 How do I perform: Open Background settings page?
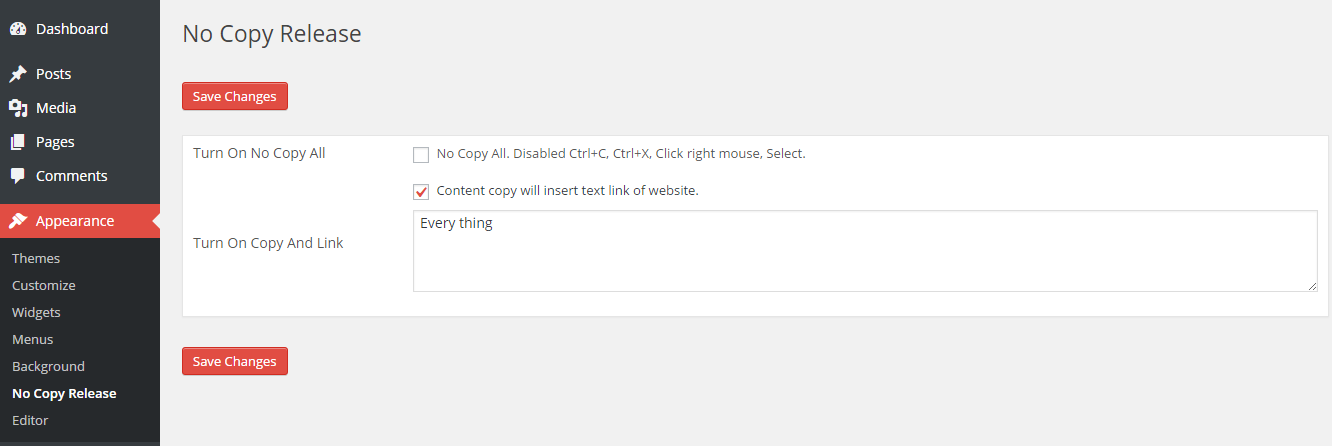[x=48, y=366]
